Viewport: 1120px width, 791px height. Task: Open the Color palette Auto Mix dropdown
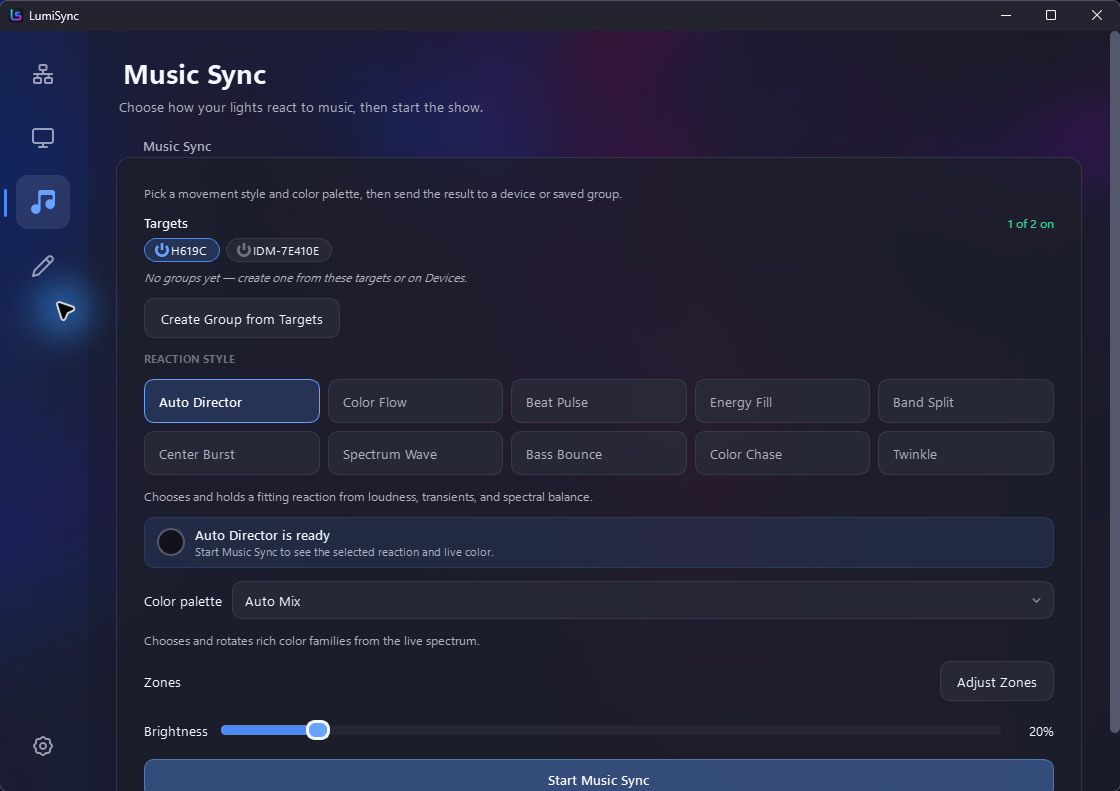(642, 601)
